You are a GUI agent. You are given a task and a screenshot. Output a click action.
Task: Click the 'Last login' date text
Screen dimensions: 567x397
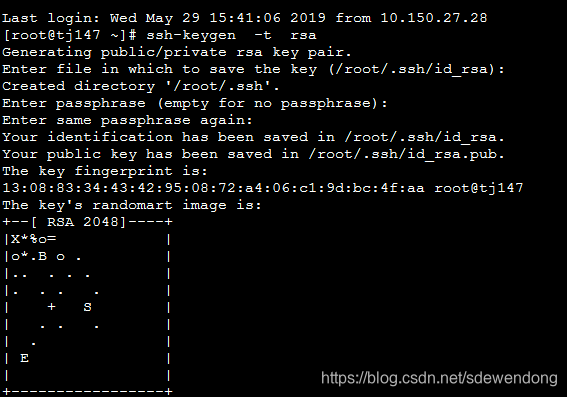click(218, 18)
